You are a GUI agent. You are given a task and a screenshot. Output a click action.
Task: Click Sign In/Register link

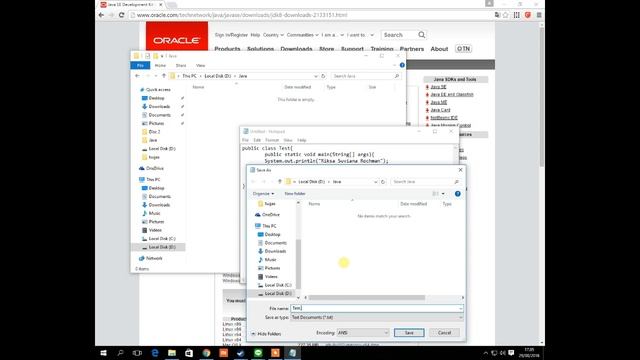click(x=231, y=35)
